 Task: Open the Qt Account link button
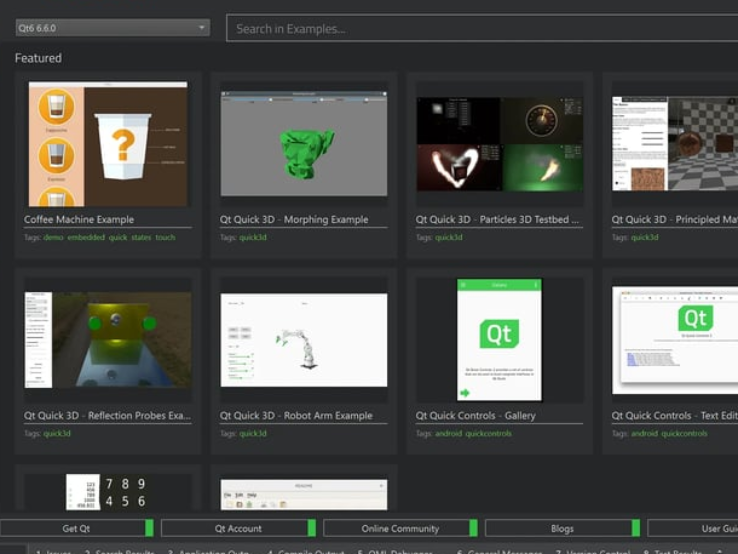[239, 529]
